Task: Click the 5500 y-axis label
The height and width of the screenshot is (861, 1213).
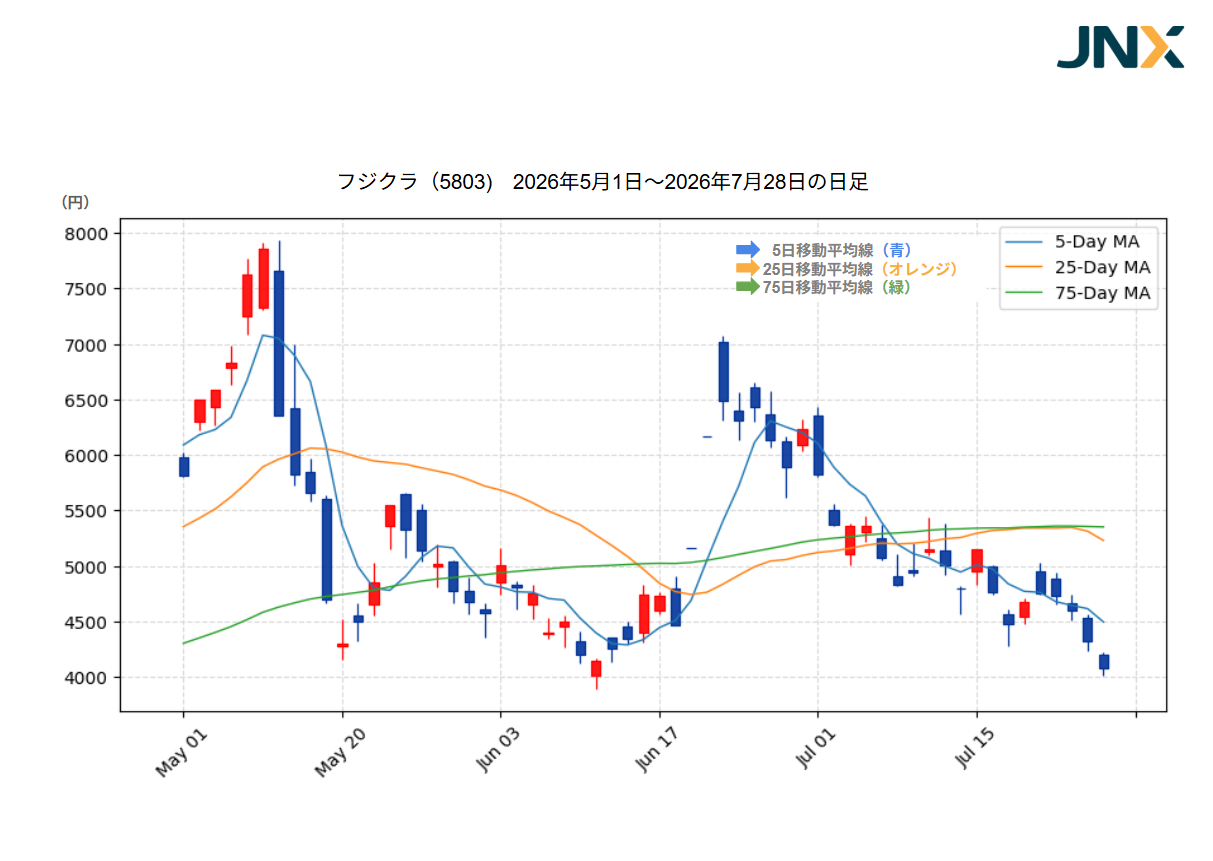Action: coord(88,511)
